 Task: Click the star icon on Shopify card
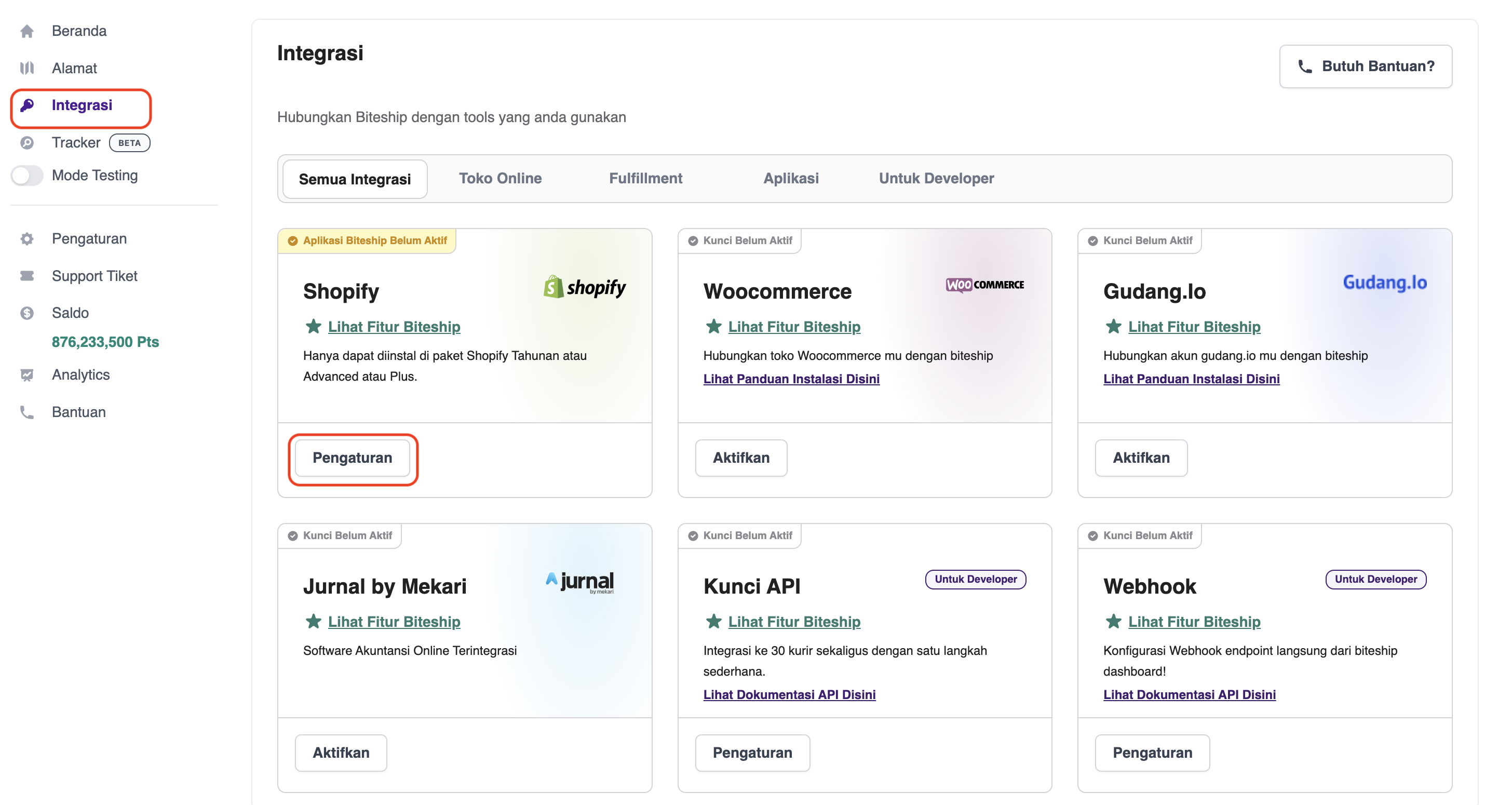314,327
